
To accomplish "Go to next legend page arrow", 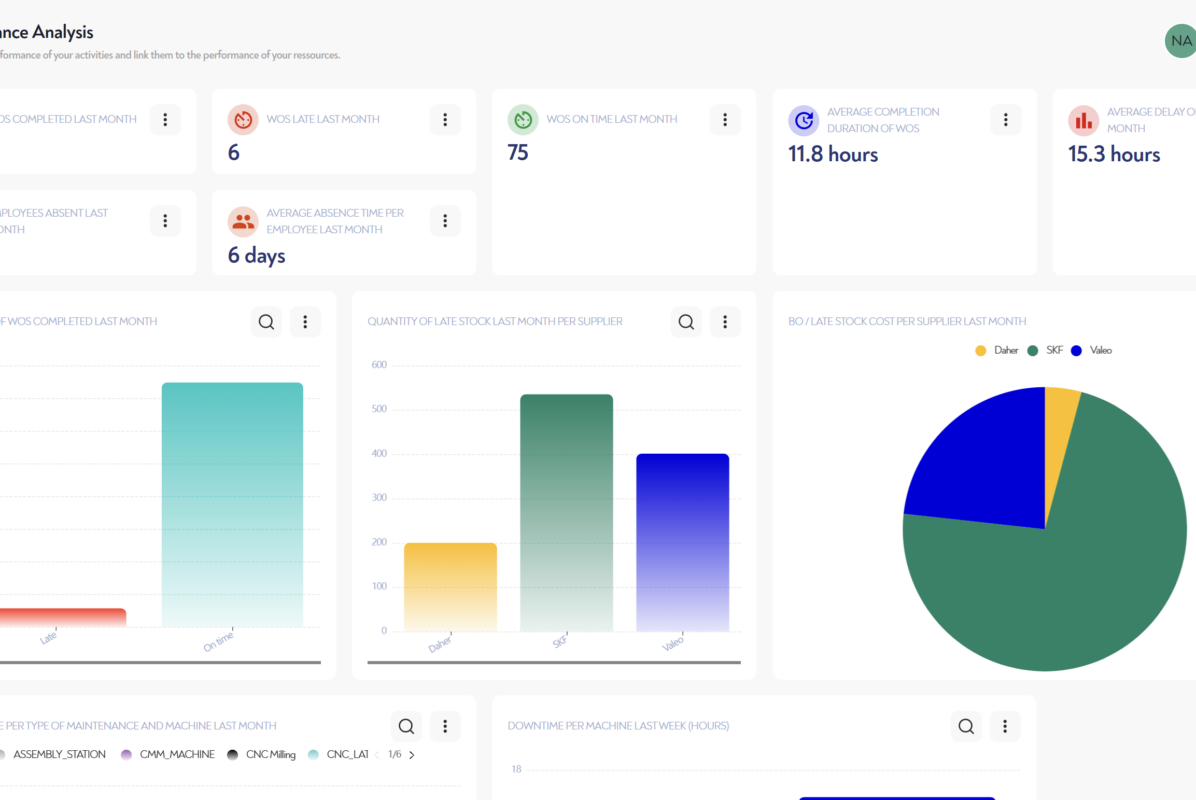I will (412, 755).
